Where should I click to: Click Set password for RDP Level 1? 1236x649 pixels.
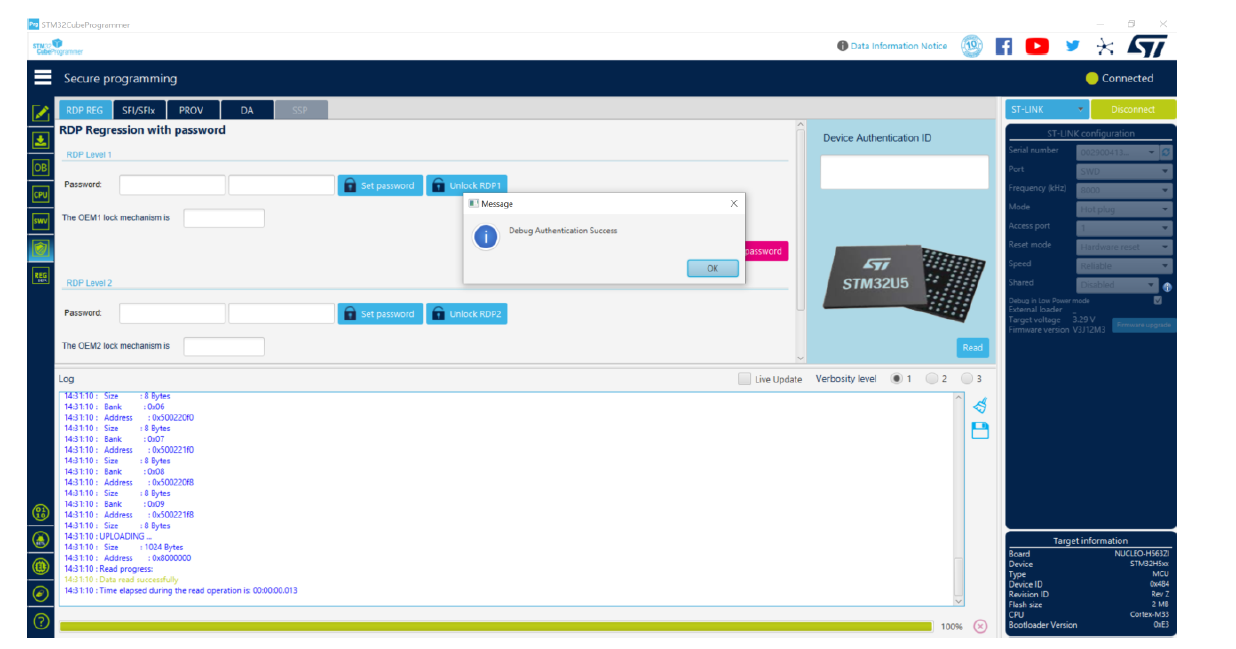[x=380, y=185]
